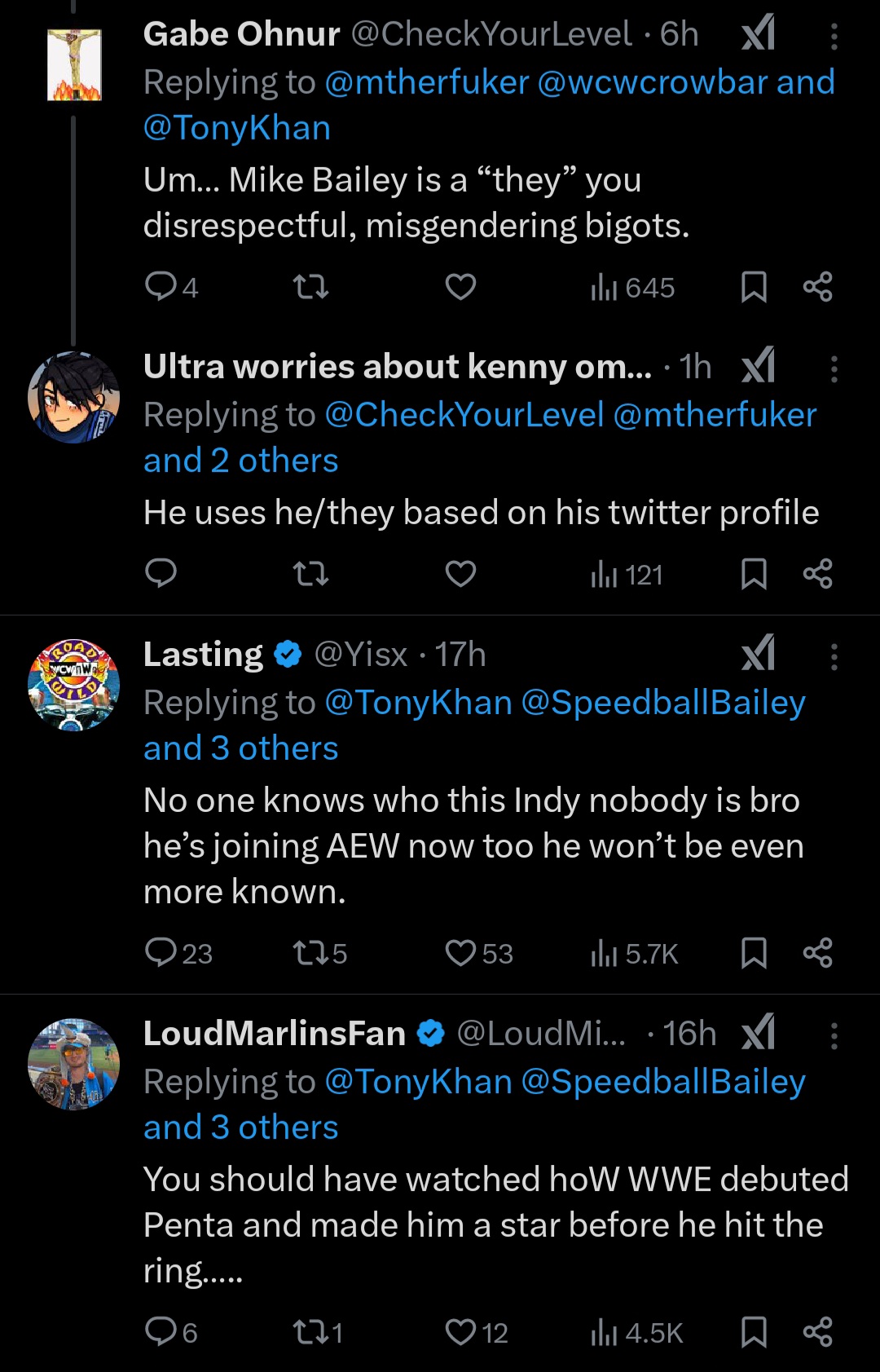The image size is (880, 1372).
Task: Bookmark Gabe Ohnur's tweet
Action: (x=754, y=287)
